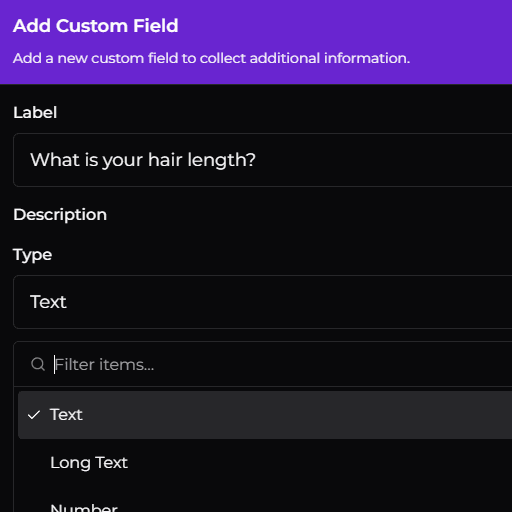Choose the Long Text option
Image resolution: width=512 pixels, height=512 pixels.
(x=265, y=463)
